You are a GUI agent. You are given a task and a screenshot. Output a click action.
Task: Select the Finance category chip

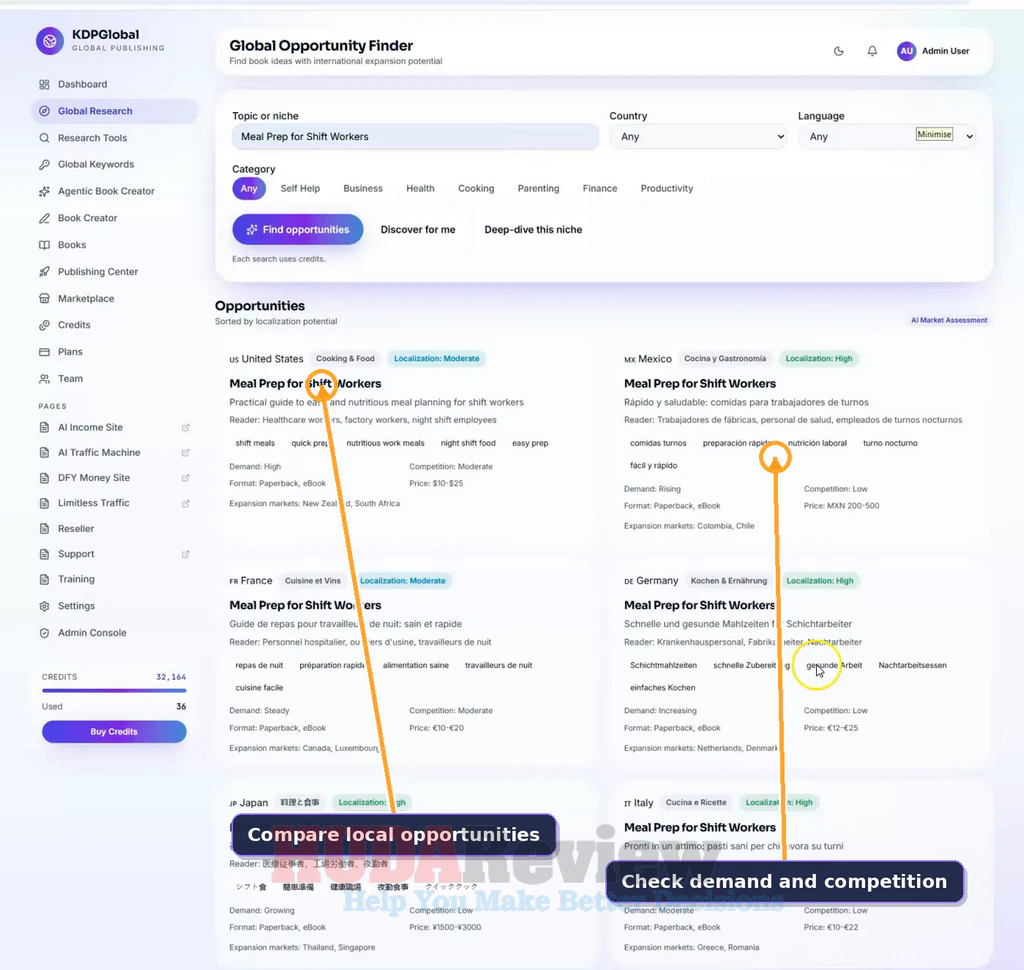600,189
